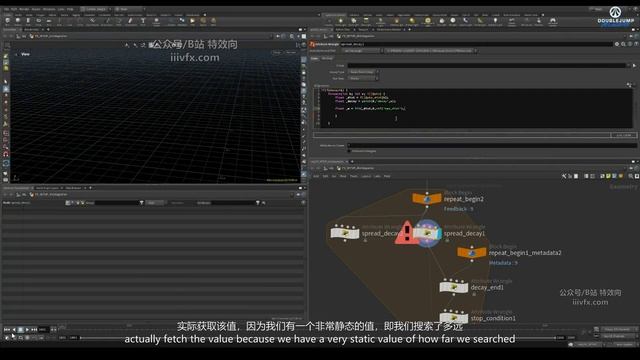
Task: Open the network editor Add menu
Action: click(316, 176)
